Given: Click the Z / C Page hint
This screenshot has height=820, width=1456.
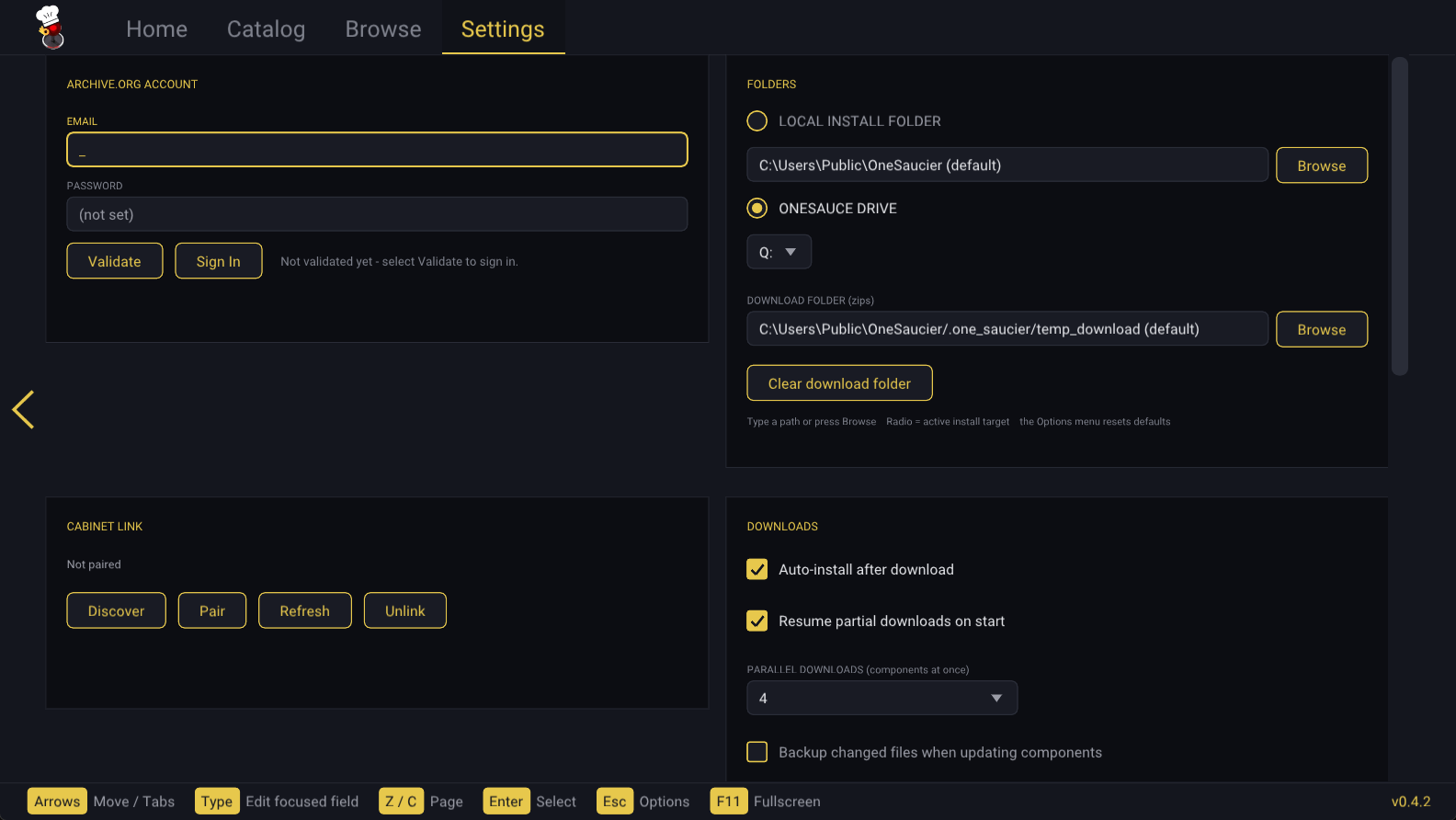Looking at the screenshot, I should point(421,802).
